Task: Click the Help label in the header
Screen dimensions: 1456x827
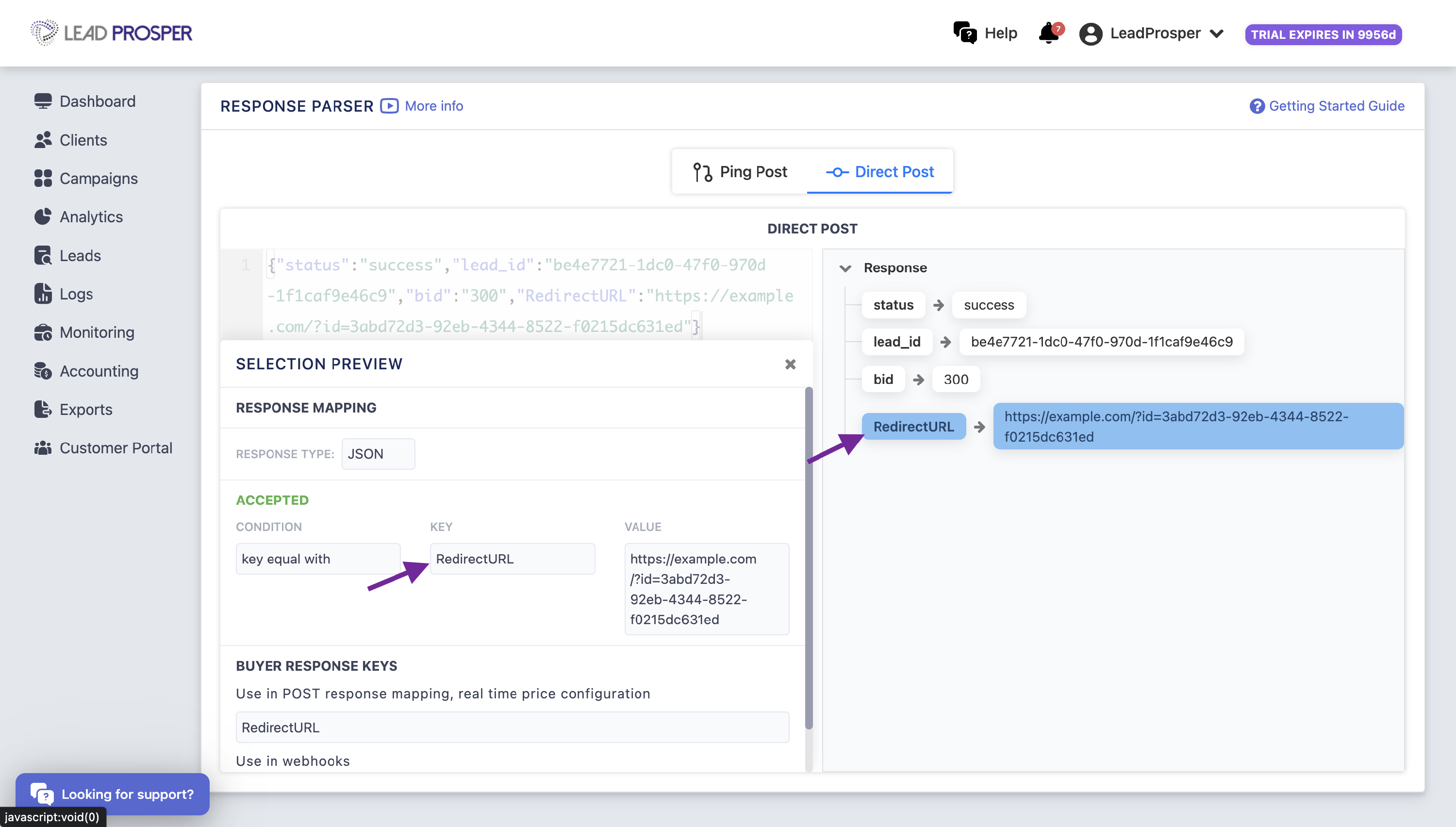Action: tap(1001, 33)
